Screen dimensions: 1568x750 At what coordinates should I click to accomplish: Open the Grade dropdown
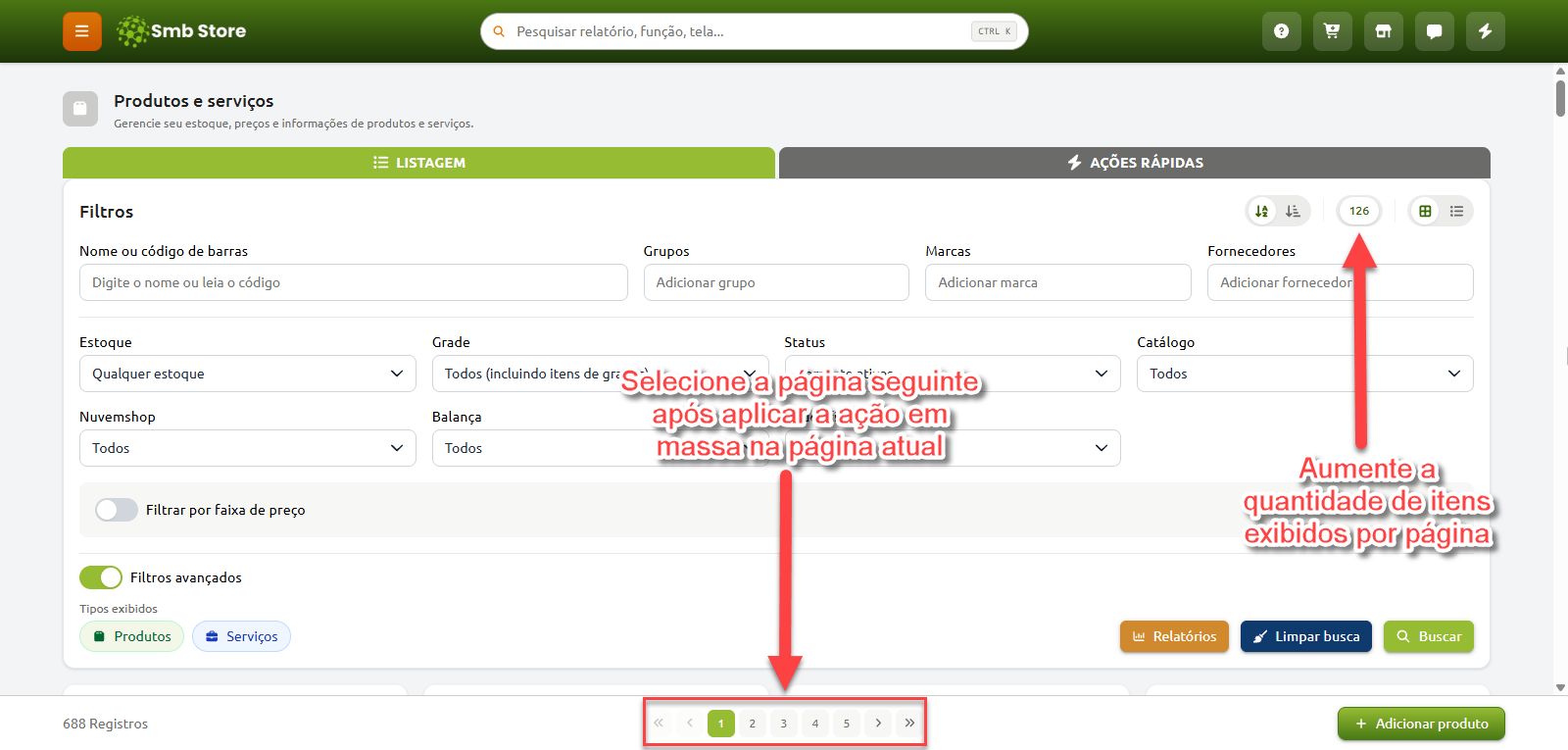(x=600, y=374)
